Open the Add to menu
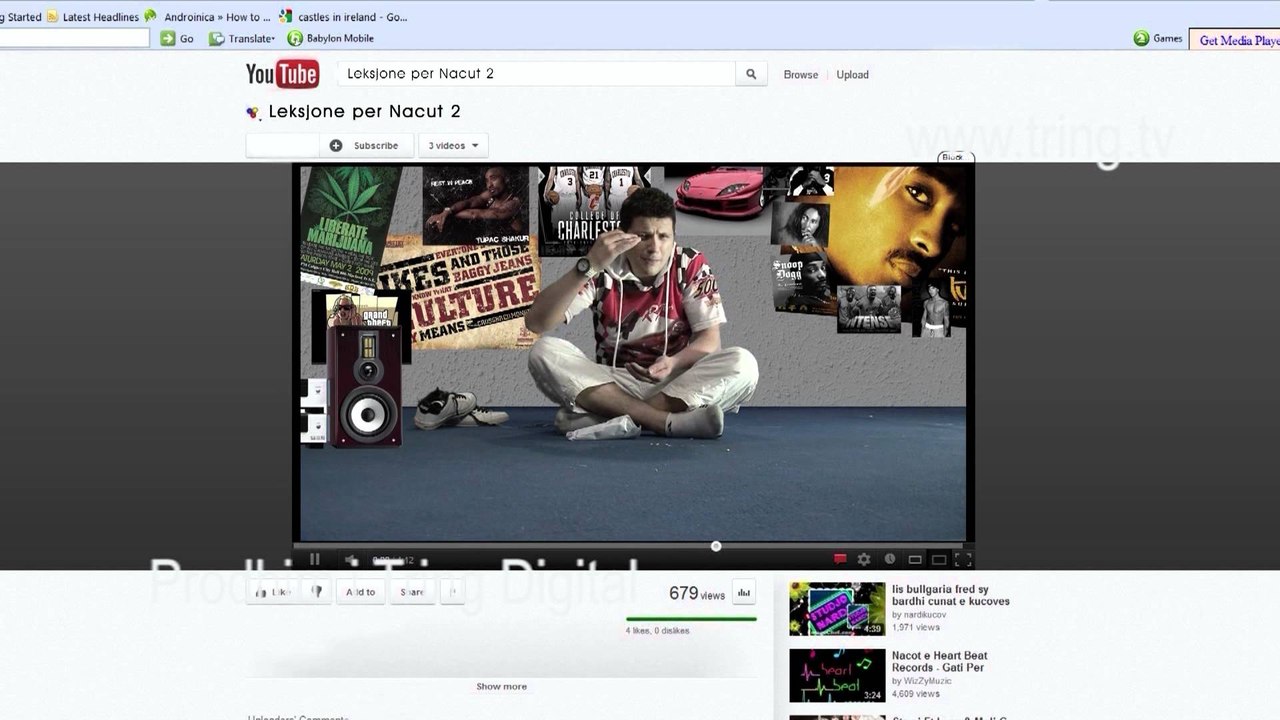Screen dimensions: 1280x720 (360, 592)
